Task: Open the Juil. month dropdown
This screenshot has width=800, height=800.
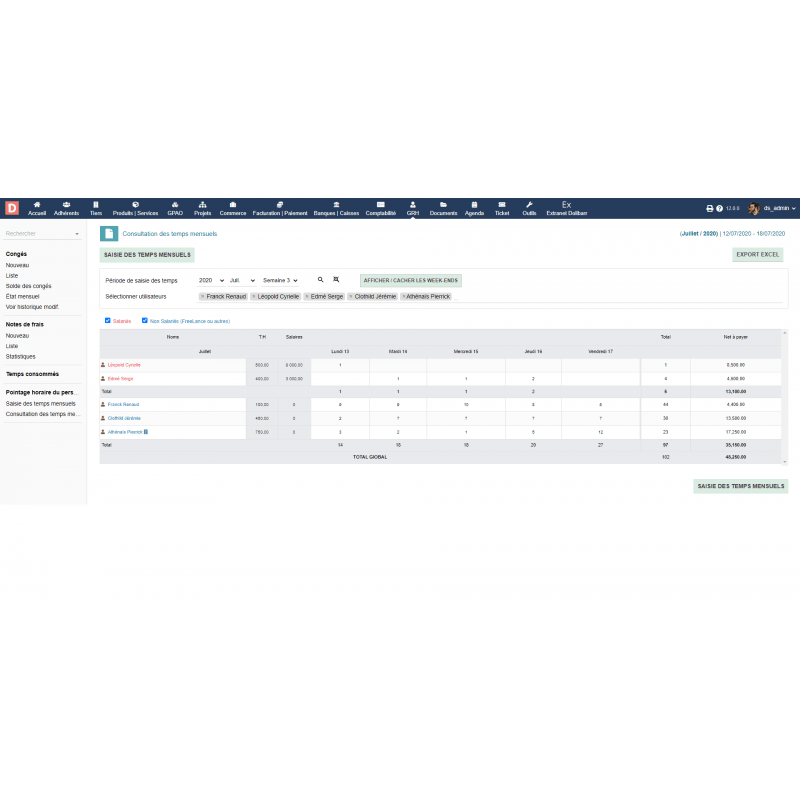Action: click(242, 281)
